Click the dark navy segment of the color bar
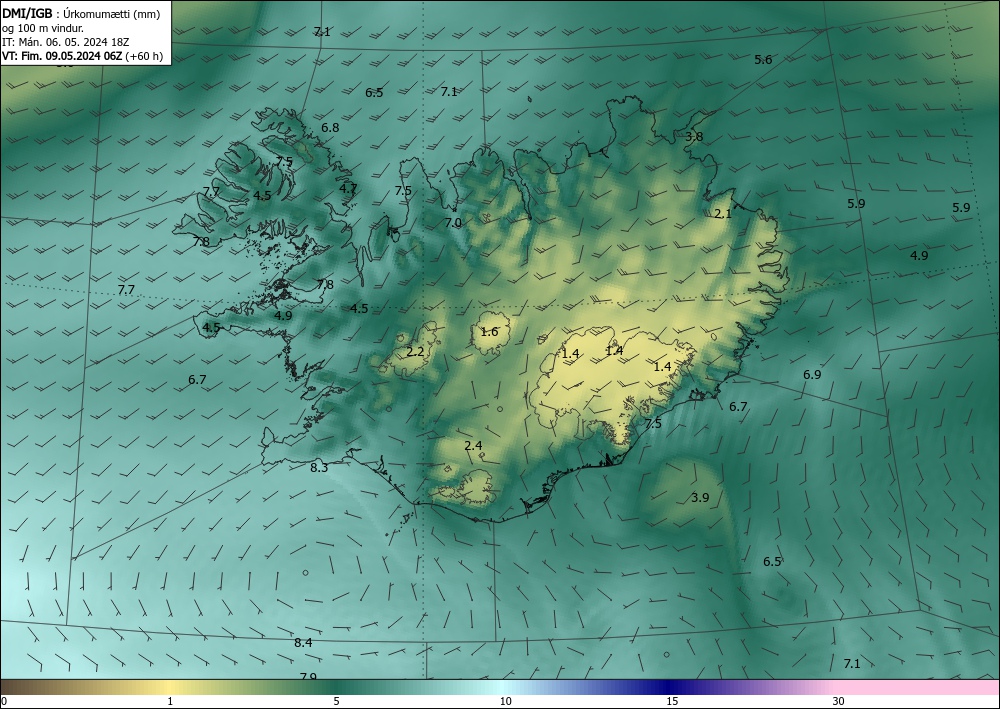The height and width of the screenshot is (709, 1000). pos(666,687)
